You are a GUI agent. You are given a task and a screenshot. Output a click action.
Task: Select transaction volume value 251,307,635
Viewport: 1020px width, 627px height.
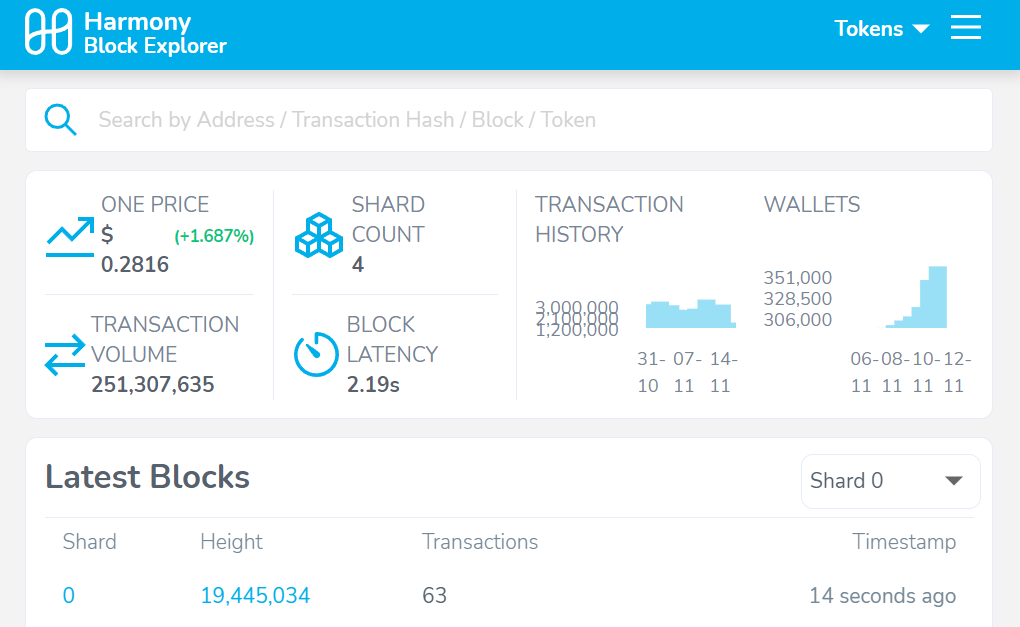[x=152, y=384]
